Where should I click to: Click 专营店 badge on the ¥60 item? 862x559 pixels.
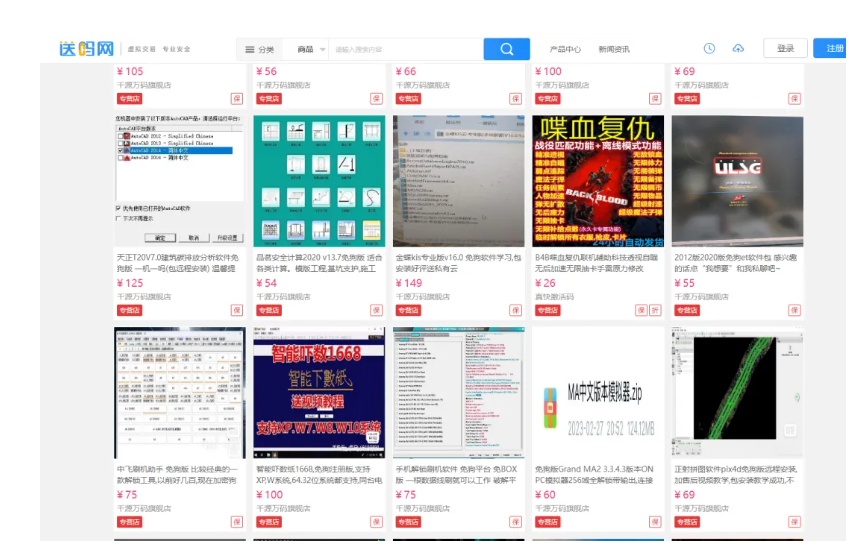pos(548,522)
